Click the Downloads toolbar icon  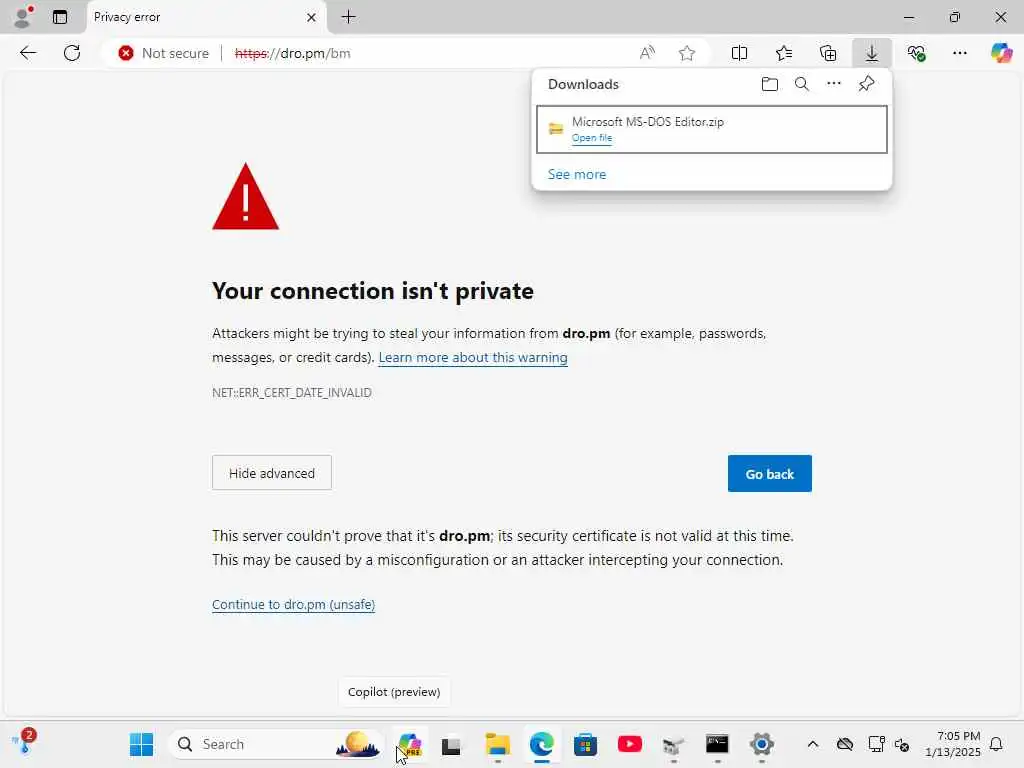[871, 53]
